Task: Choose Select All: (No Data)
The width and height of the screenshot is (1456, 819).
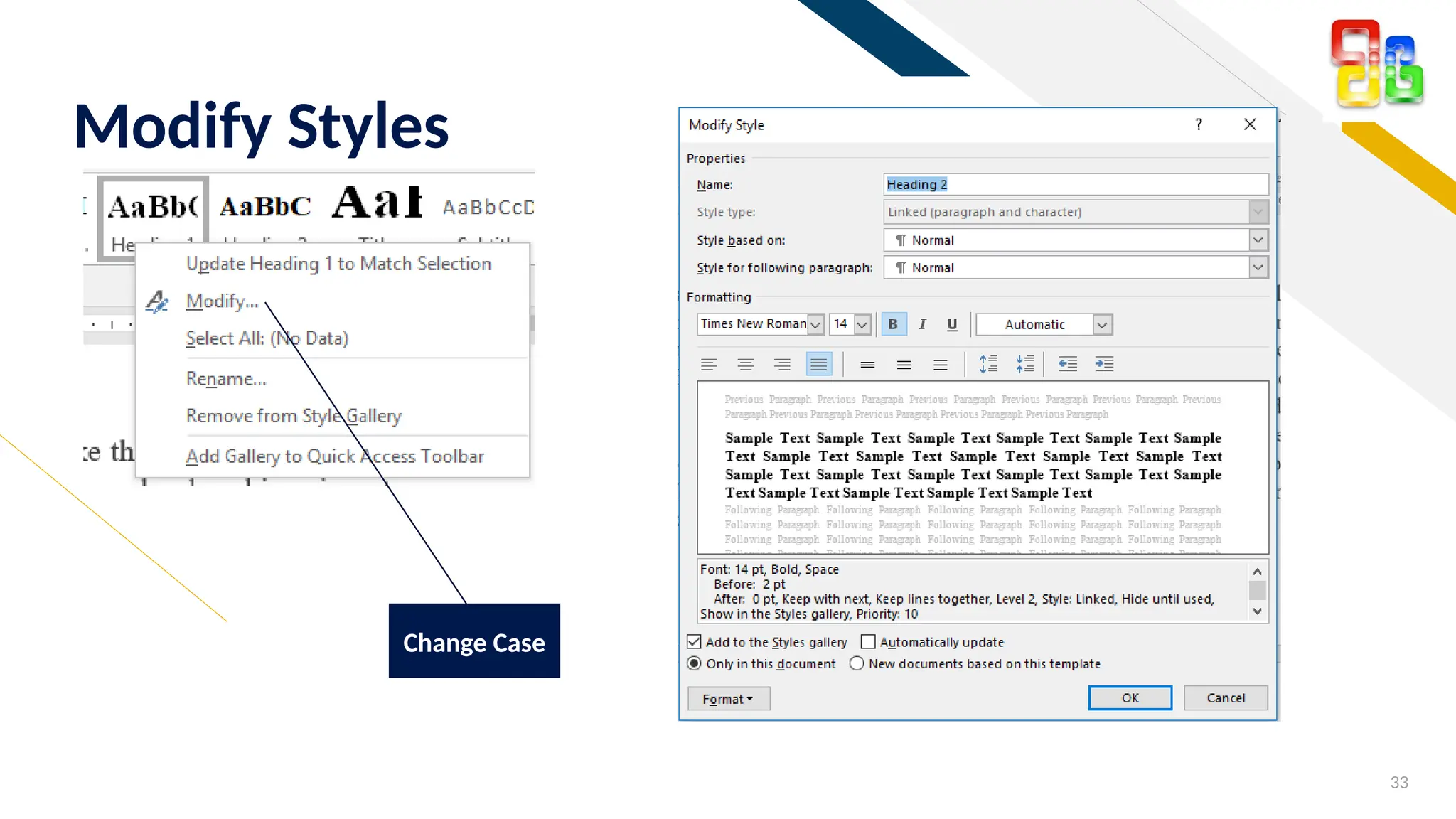Action: coord(333,338)
